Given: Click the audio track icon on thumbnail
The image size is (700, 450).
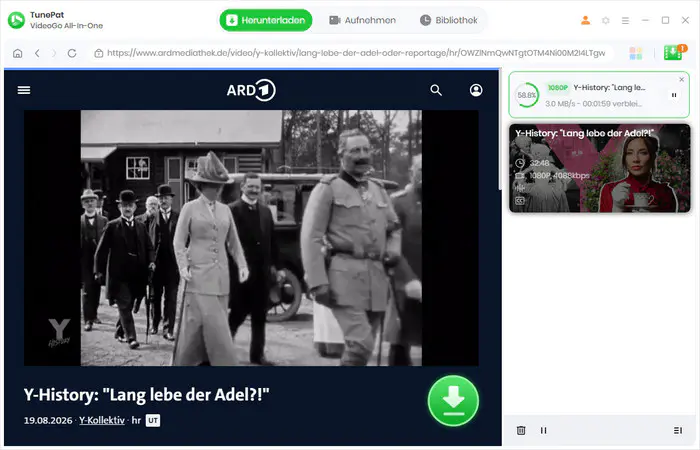Looking at the screenshot, I should tap(520, 188).
